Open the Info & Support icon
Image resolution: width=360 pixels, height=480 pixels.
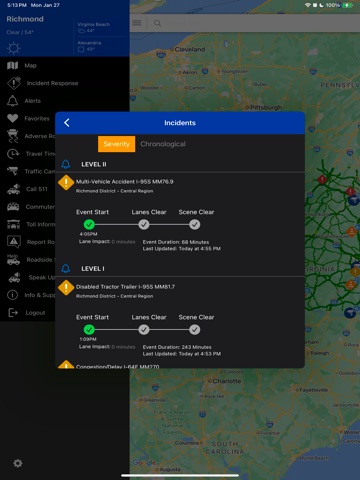coord(13,295)
